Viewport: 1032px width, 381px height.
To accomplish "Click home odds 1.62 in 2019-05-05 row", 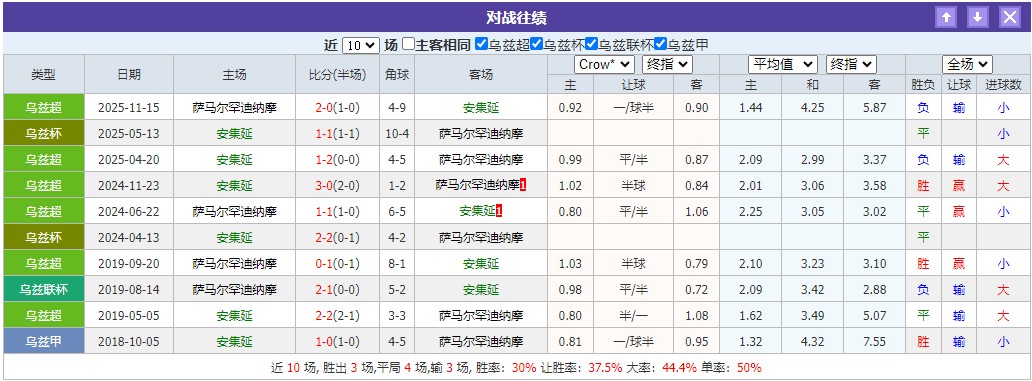I will (750, 316).
